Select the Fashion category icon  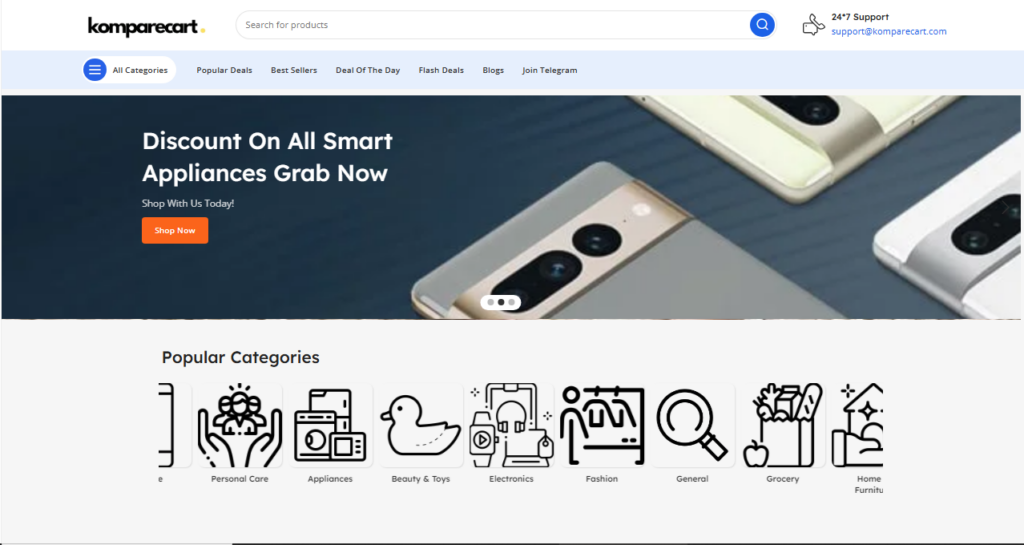(602, 426)
